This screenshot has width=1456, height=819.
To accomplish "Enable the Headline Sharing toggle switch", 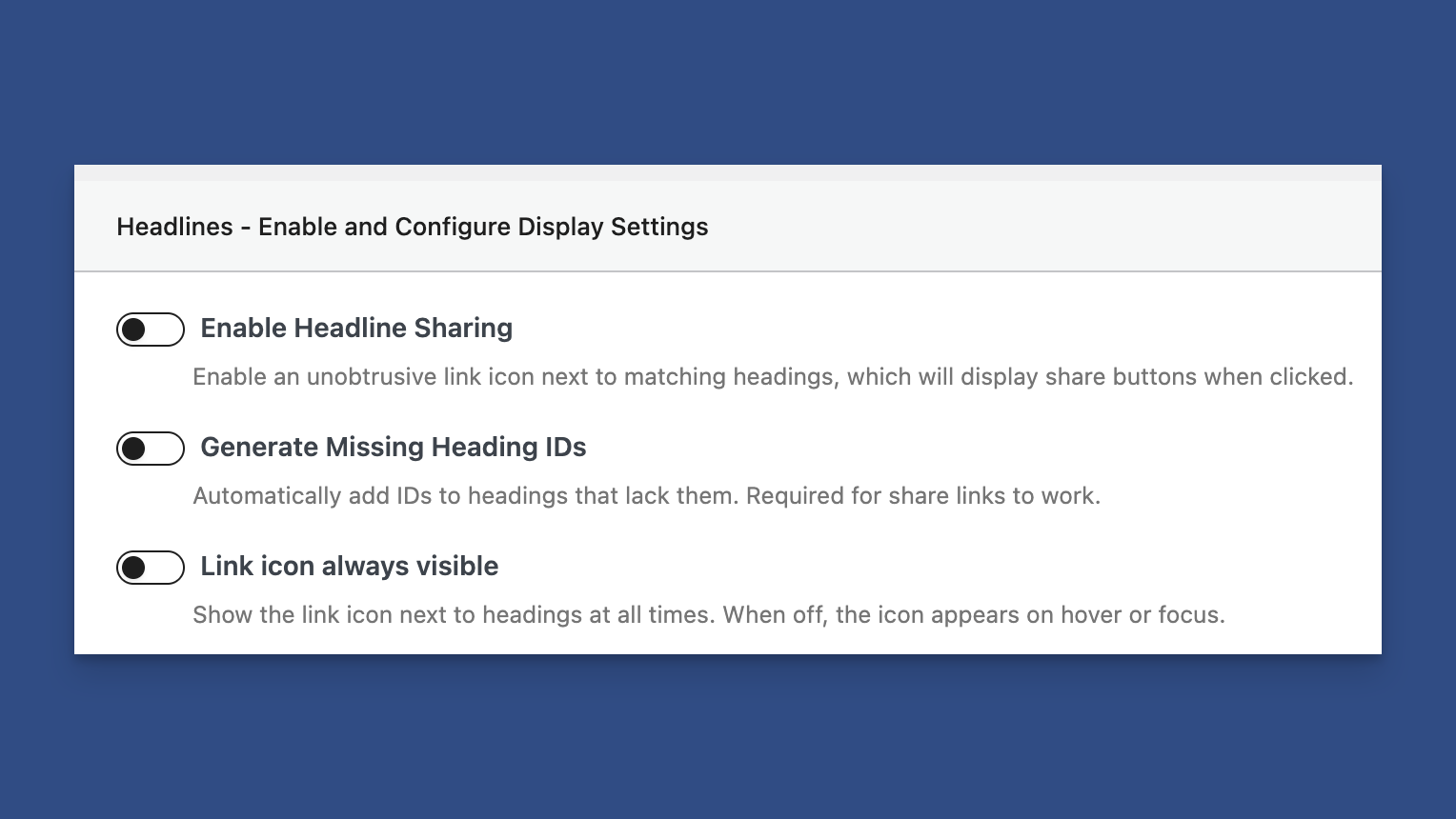I will coord(151,330).
